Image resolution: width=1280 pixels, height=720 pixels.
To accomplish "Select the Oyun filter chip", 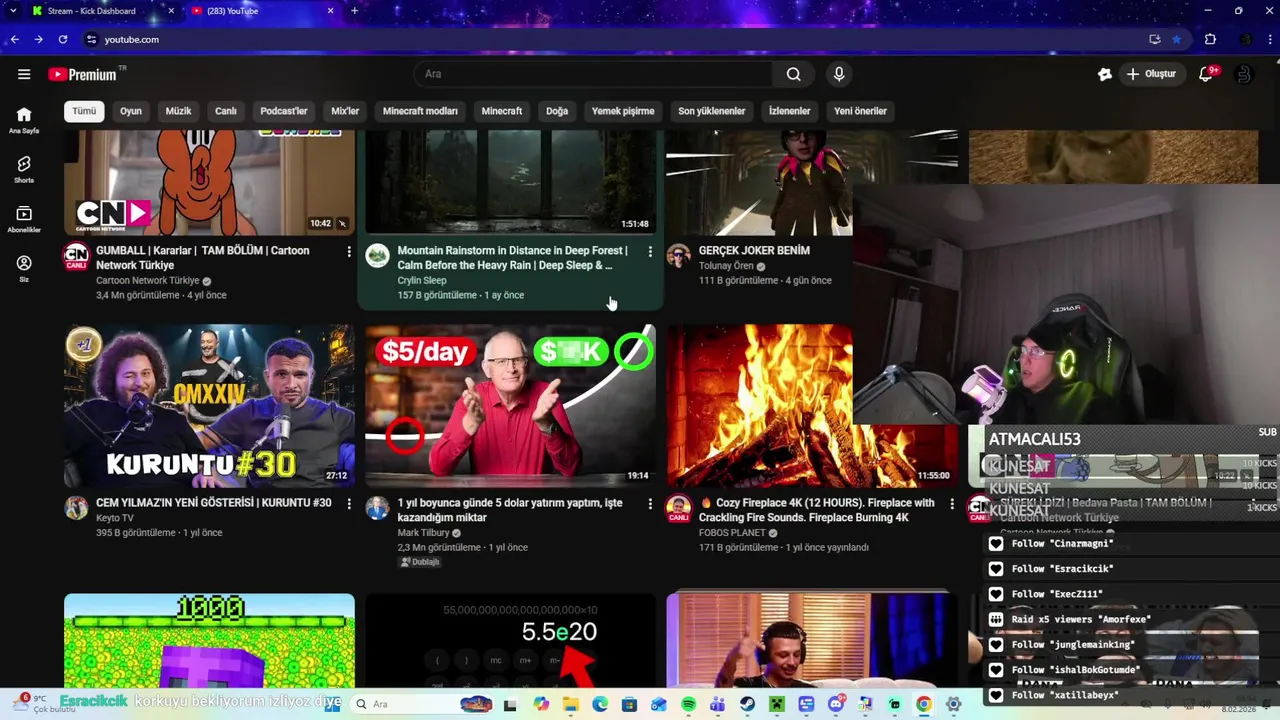I will [x=131, y=111].
